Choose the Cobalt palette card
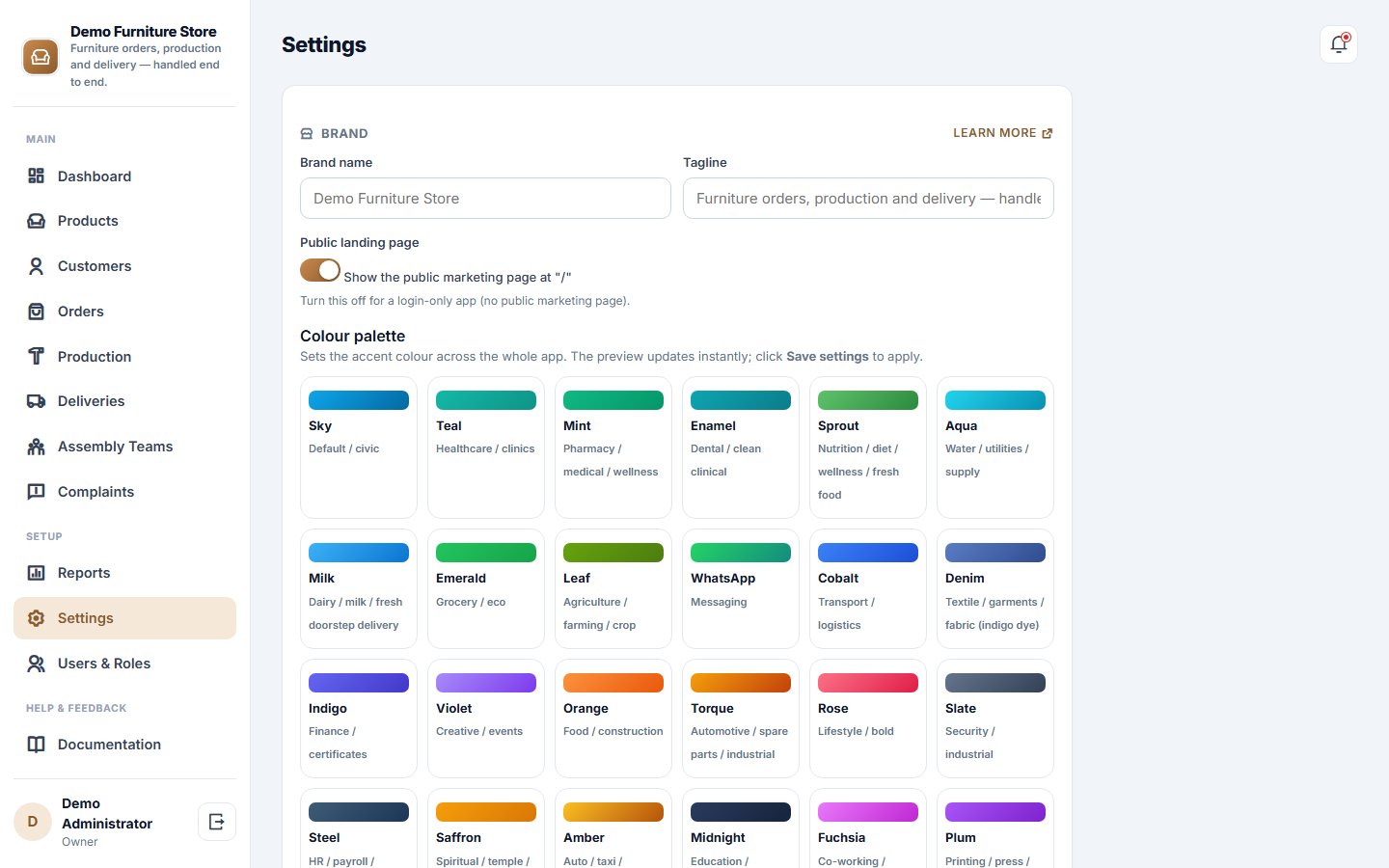 [868, 588]
